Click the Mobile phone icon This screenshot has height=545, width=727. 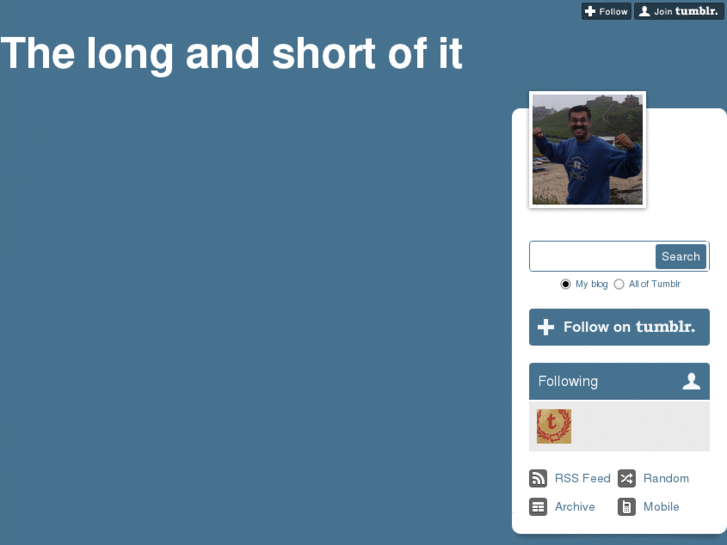[626, 507]
